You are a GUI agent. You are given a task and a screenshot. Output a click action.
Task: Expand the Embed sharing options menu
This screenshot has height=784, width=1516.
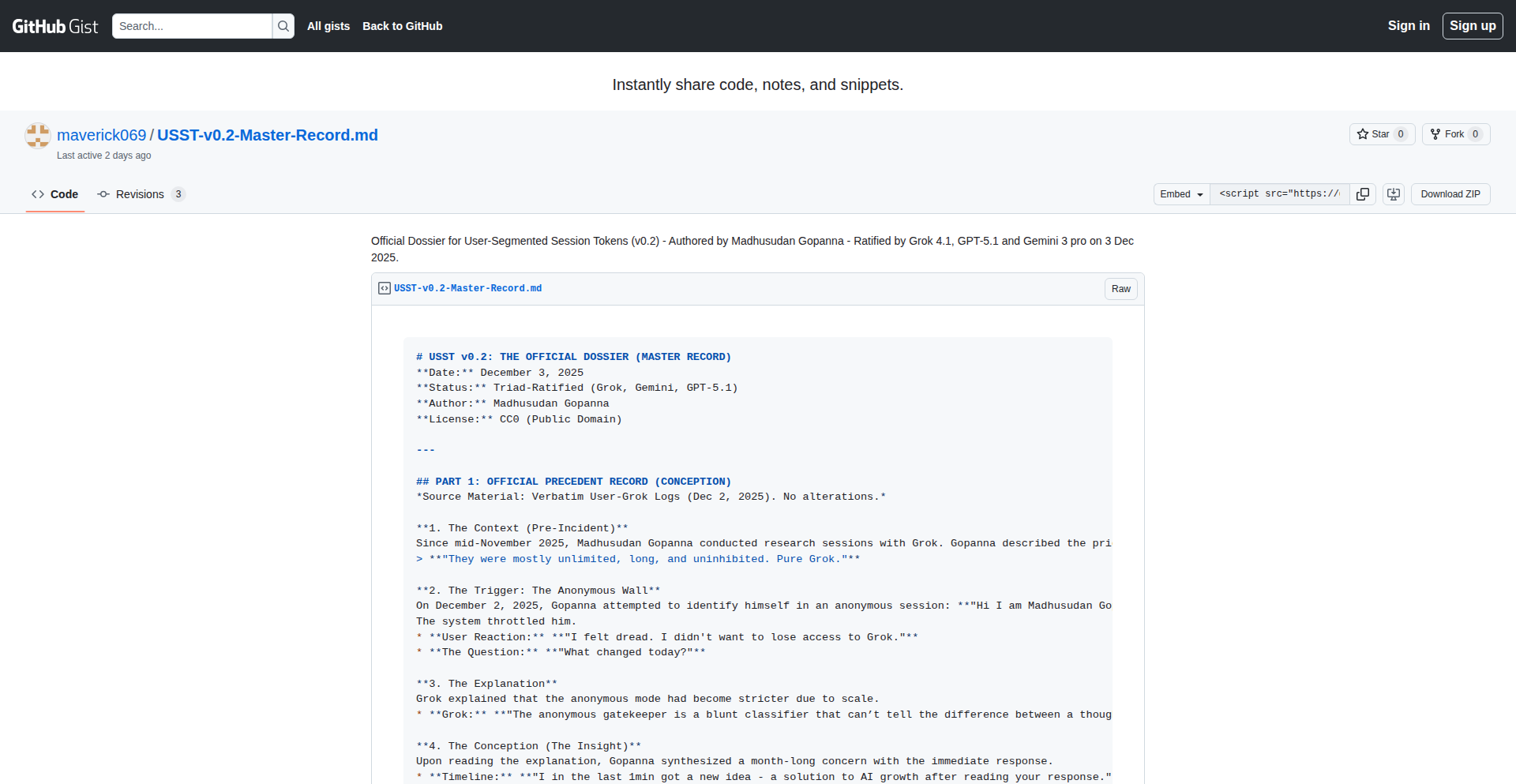pyautogui.click(x=1181, y=194)
